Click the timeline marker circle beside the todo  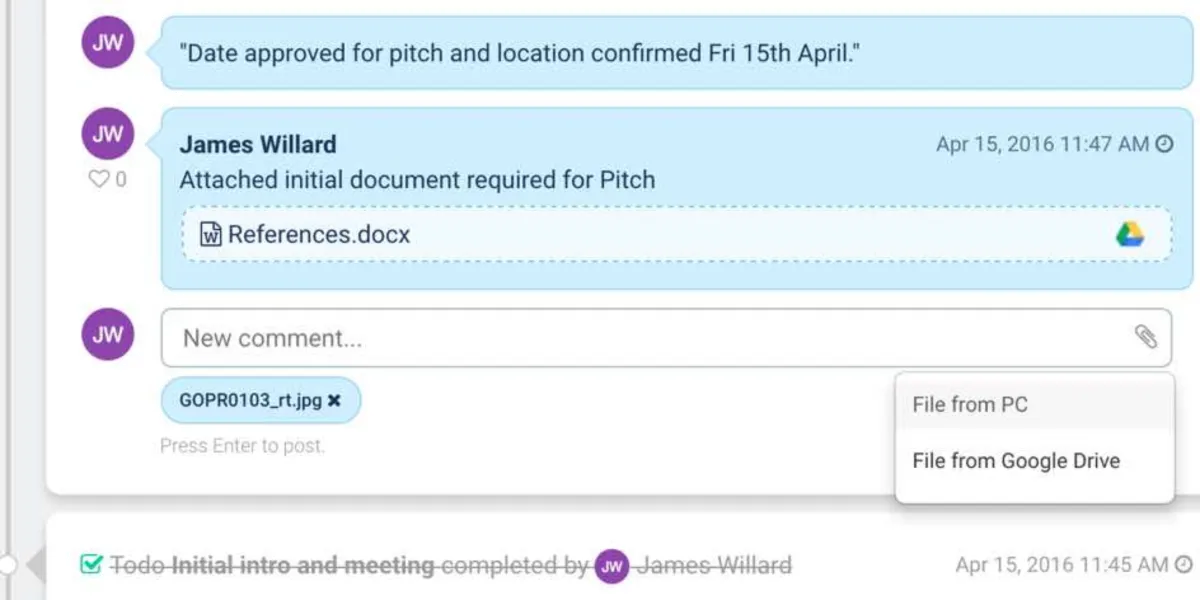(x=7, y=565)
